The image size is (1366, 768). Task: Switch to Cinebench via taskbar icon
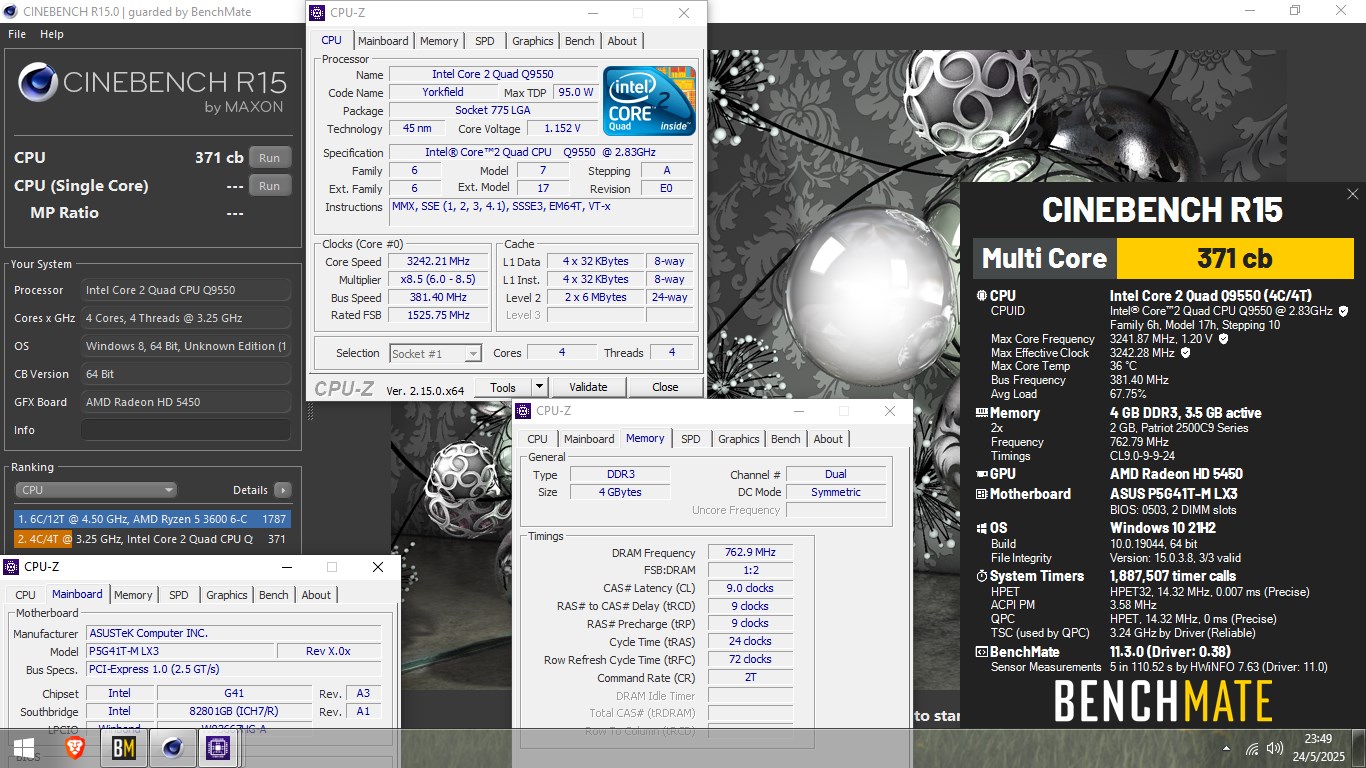point(173,748)
